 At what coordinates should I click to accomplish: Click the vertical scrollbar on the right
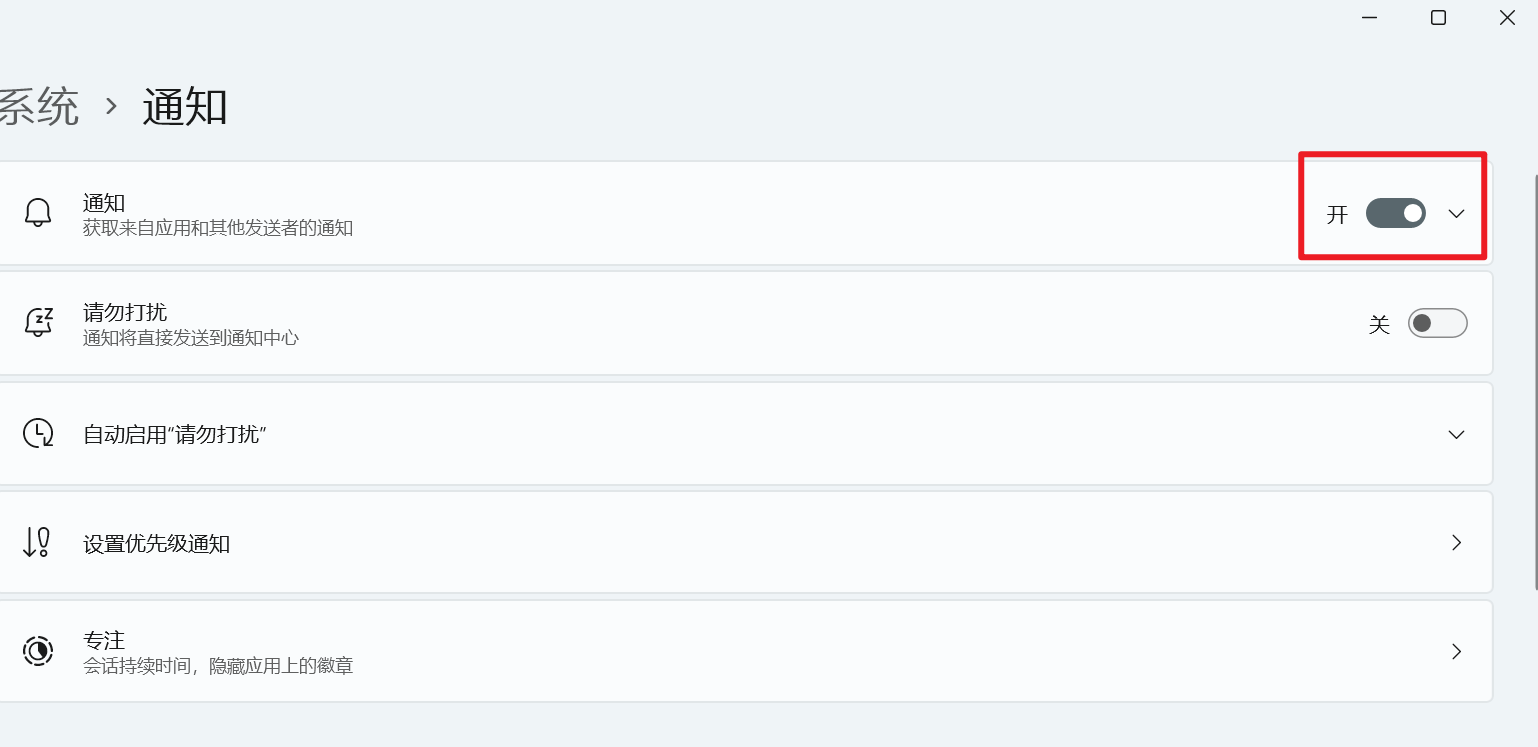tap(1535, 380)
